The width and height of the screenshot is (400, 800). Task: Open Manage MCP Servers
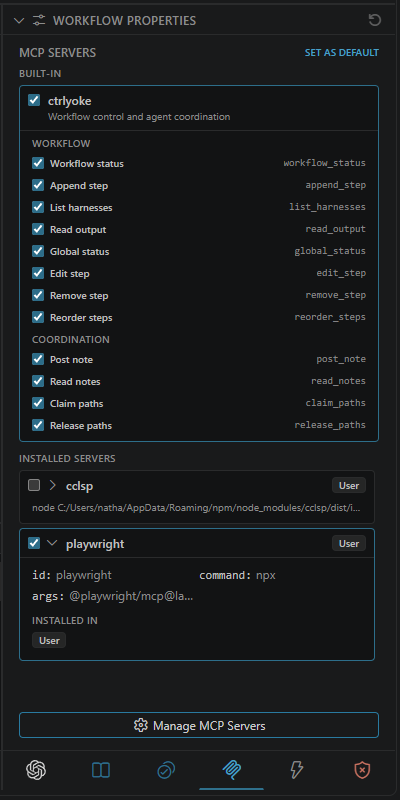[x=199, y=725]
